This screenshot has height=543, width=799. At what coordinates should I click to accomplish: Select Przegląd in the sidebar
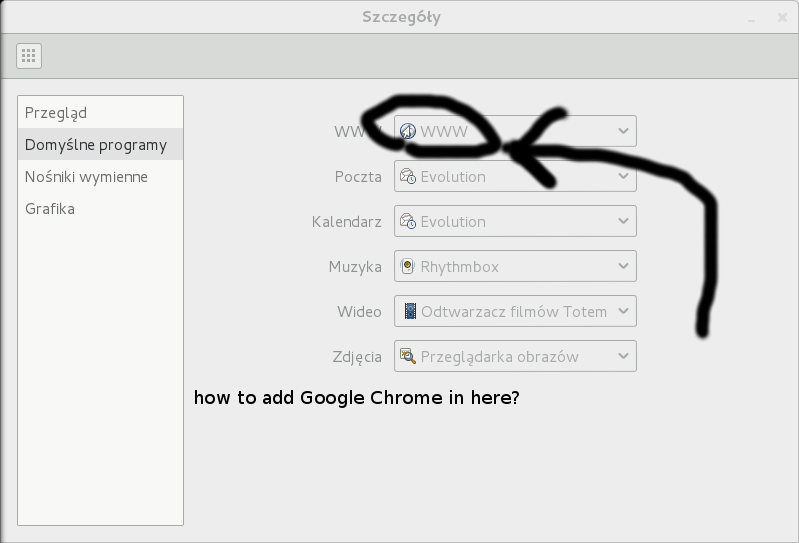pos(56,113)
